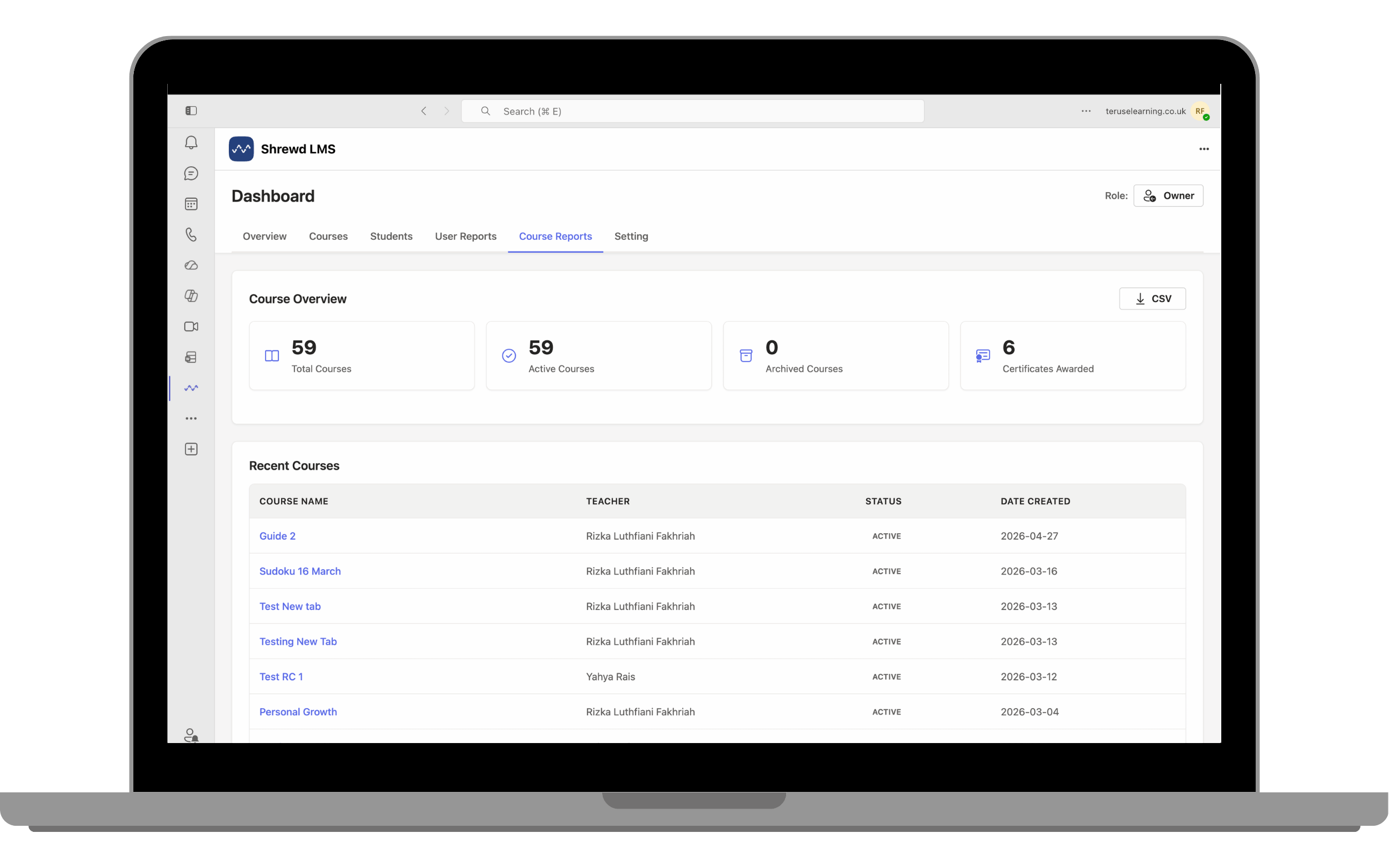The width and height of the screenshot is (1389, 868).
Task: Click the Active Courses checkmark icon
Action: point(509,356)
